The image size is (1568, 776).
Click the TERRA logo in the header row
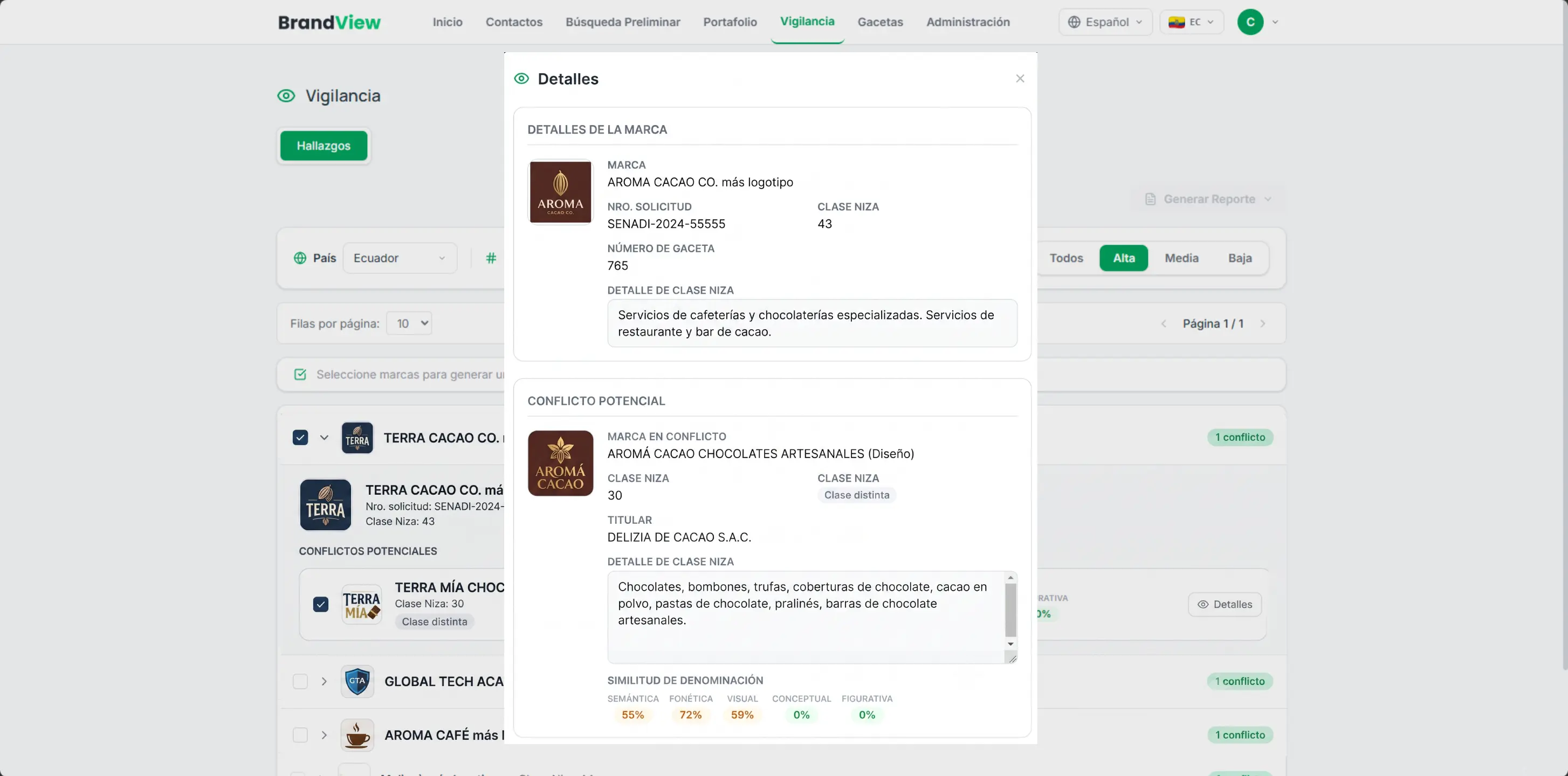[357, 438]
